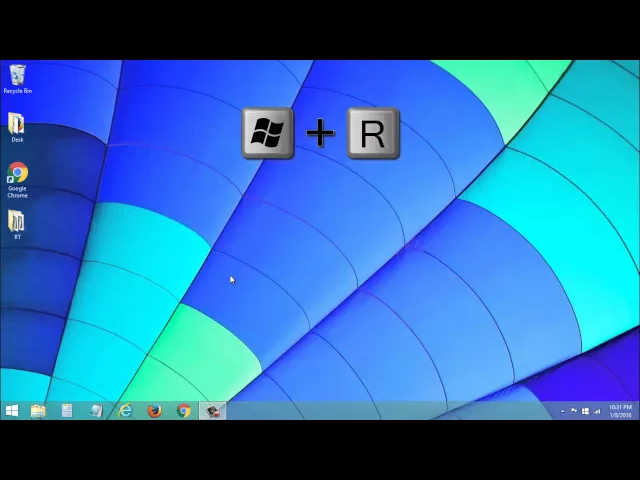Image resolution: width=640 pixels, height=480 pixels.
Task: Click the Windows key overlay graphic
Action: tap(267, 134)
